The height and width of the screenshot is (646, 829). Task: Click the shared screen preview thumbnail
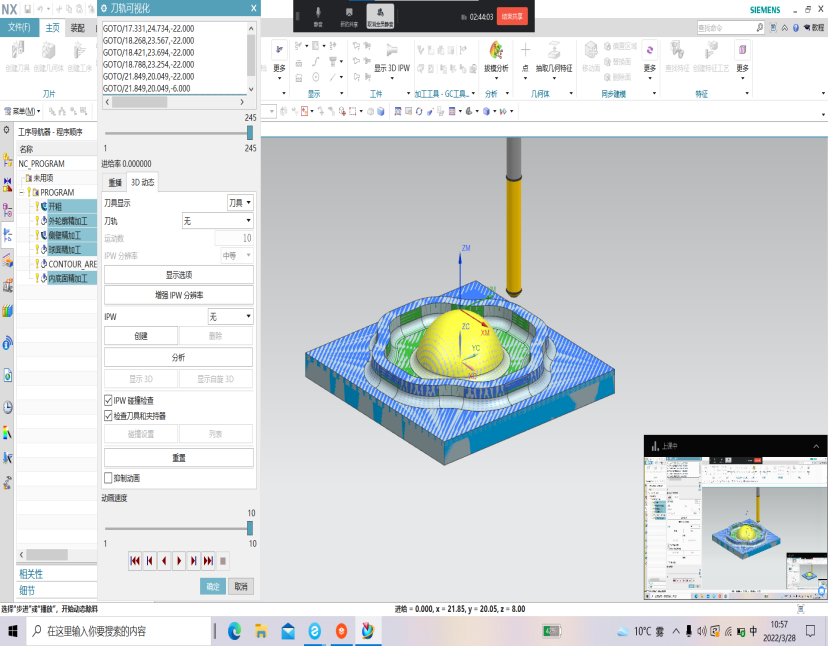735,528
